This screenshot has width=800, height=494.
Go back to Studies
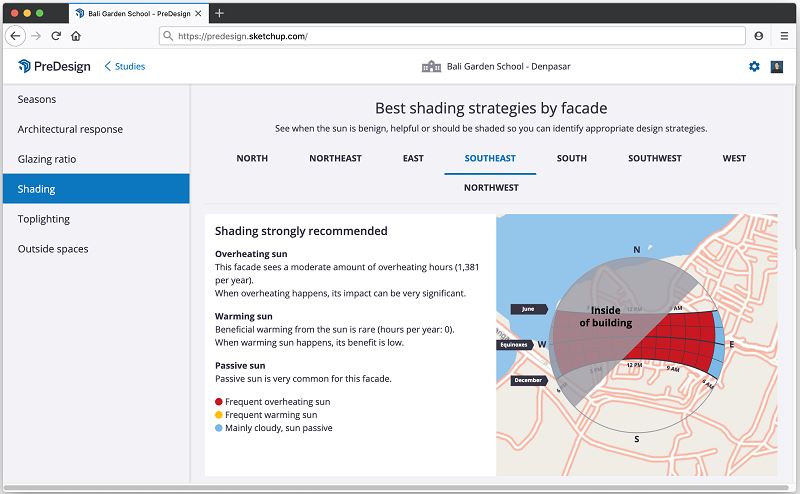click(125, 66)
